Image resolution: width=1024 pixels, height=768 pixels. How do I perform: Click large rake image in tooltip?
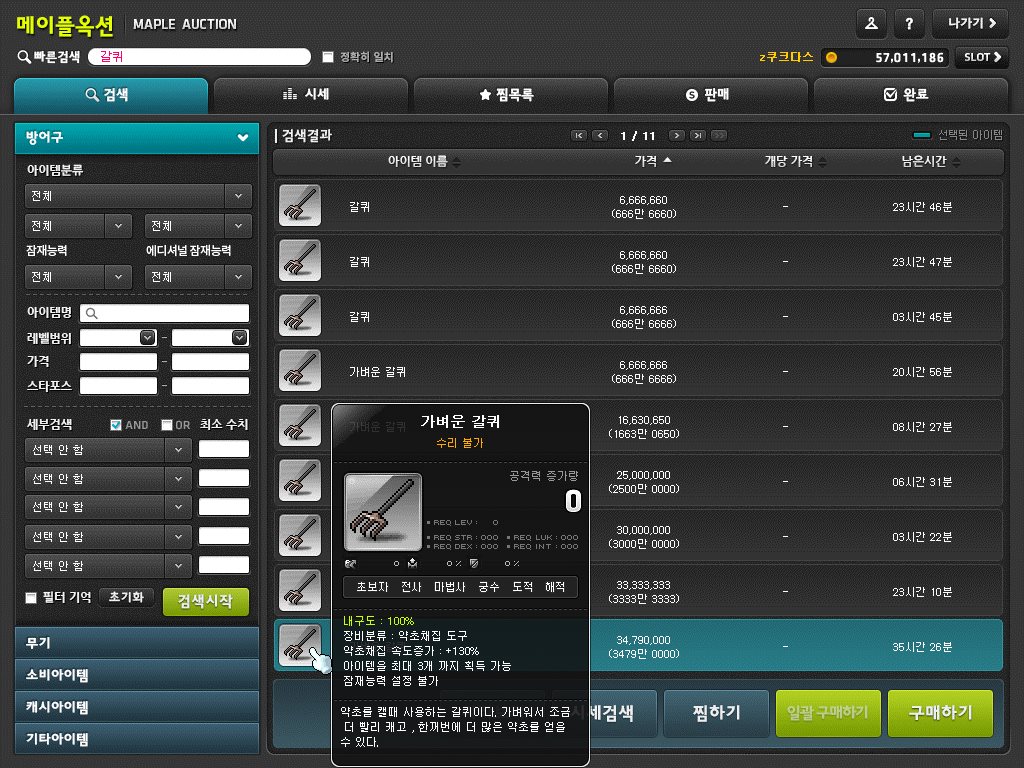(383, 513)
